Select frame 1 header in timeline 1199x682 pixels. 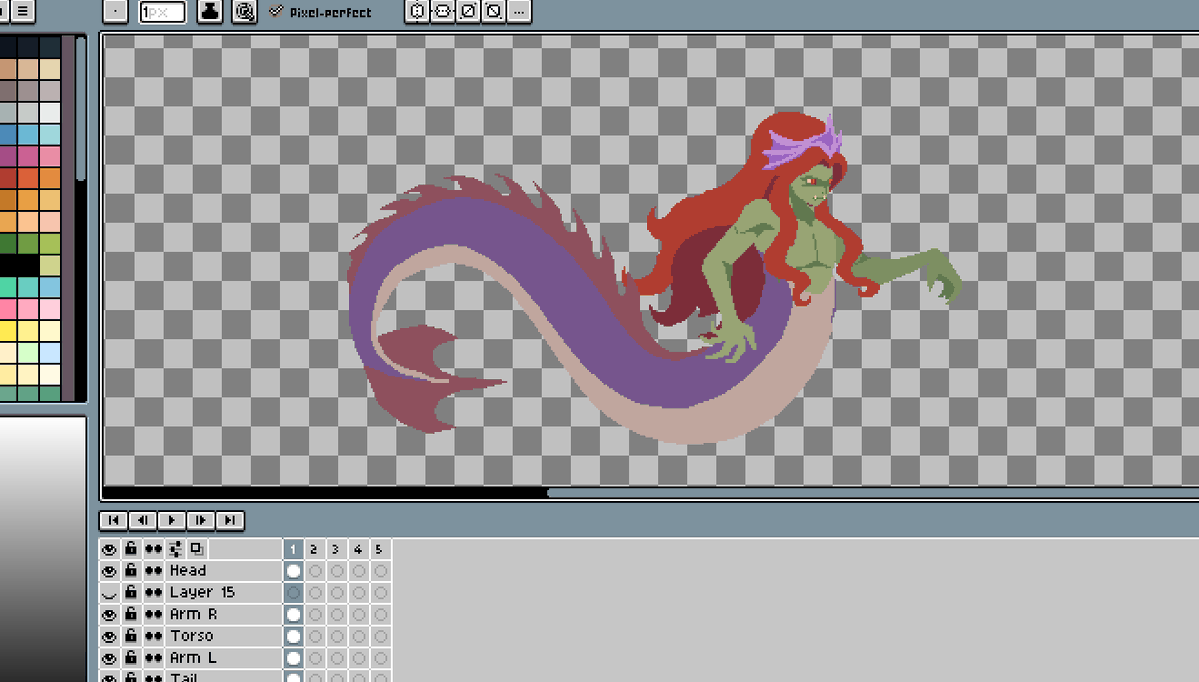pos(293,549)
